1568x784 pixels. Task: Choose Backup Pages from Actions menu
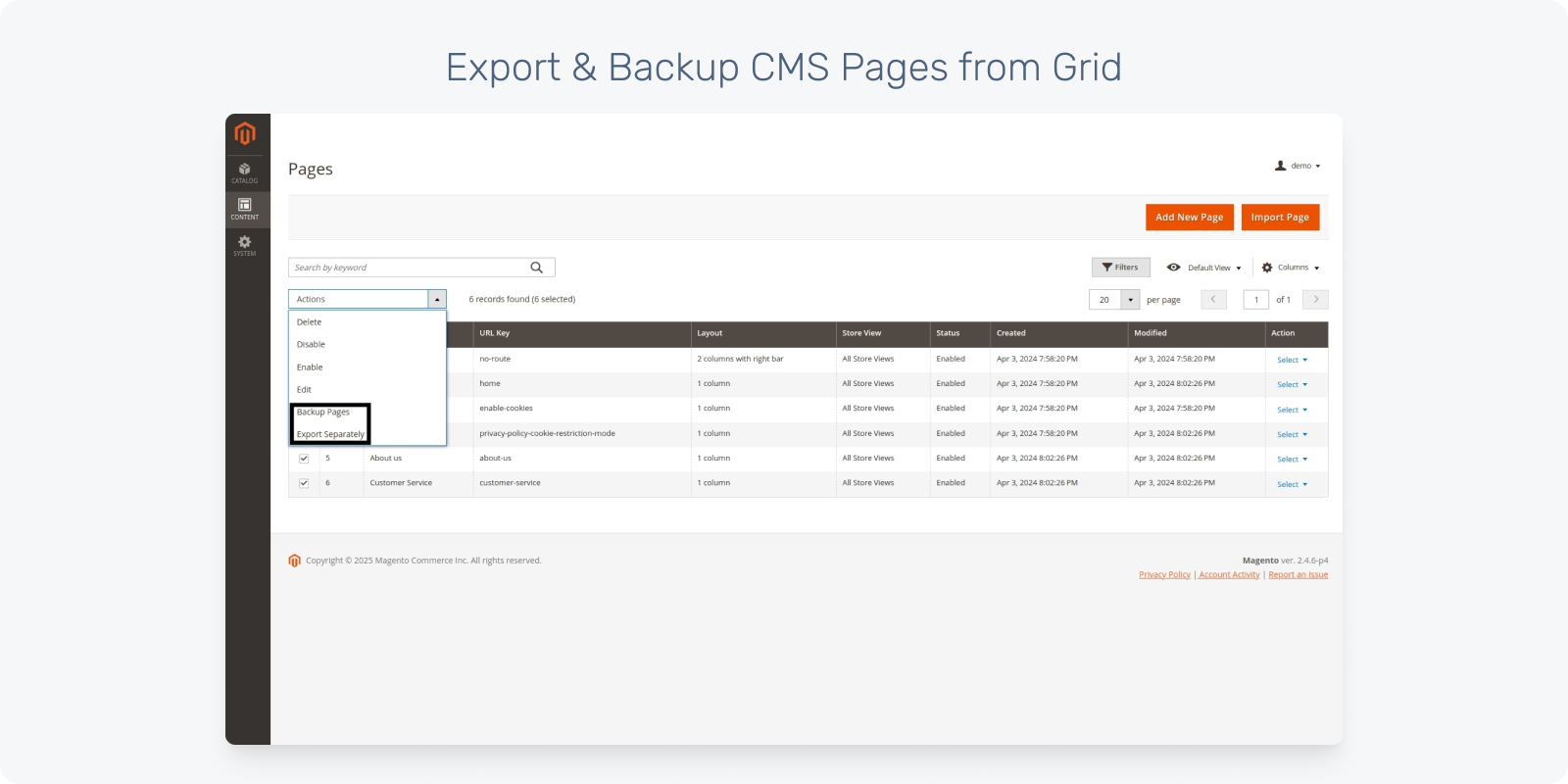[x=323, y=413]
